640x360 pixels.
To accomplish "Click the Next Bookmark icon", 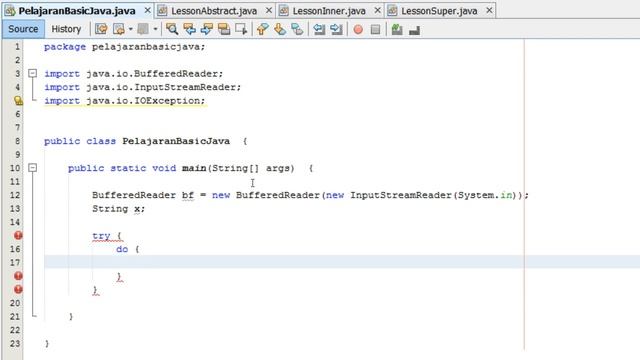I will click(280, 29).
